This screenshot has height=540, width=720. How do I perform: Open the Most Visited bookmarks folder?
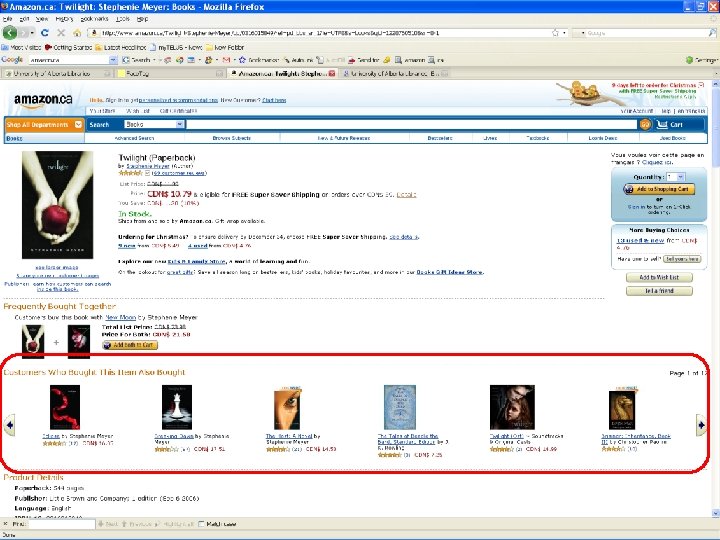(22, 47)
